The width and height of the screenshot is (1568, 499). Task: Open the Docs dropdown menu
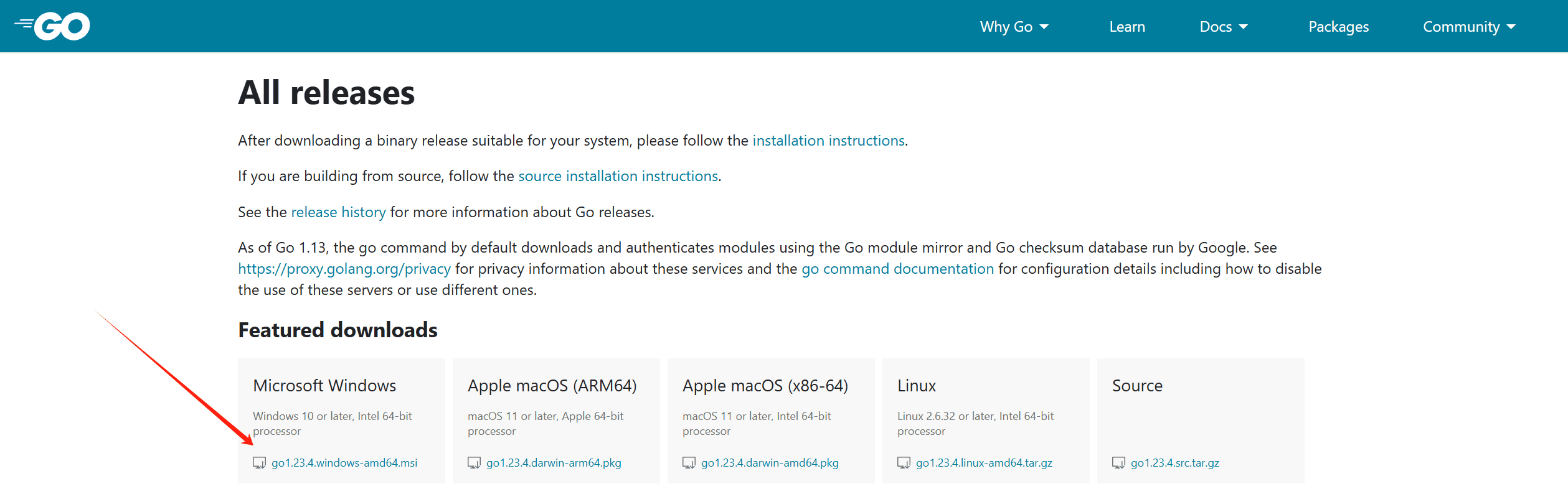coord(1223,27)
